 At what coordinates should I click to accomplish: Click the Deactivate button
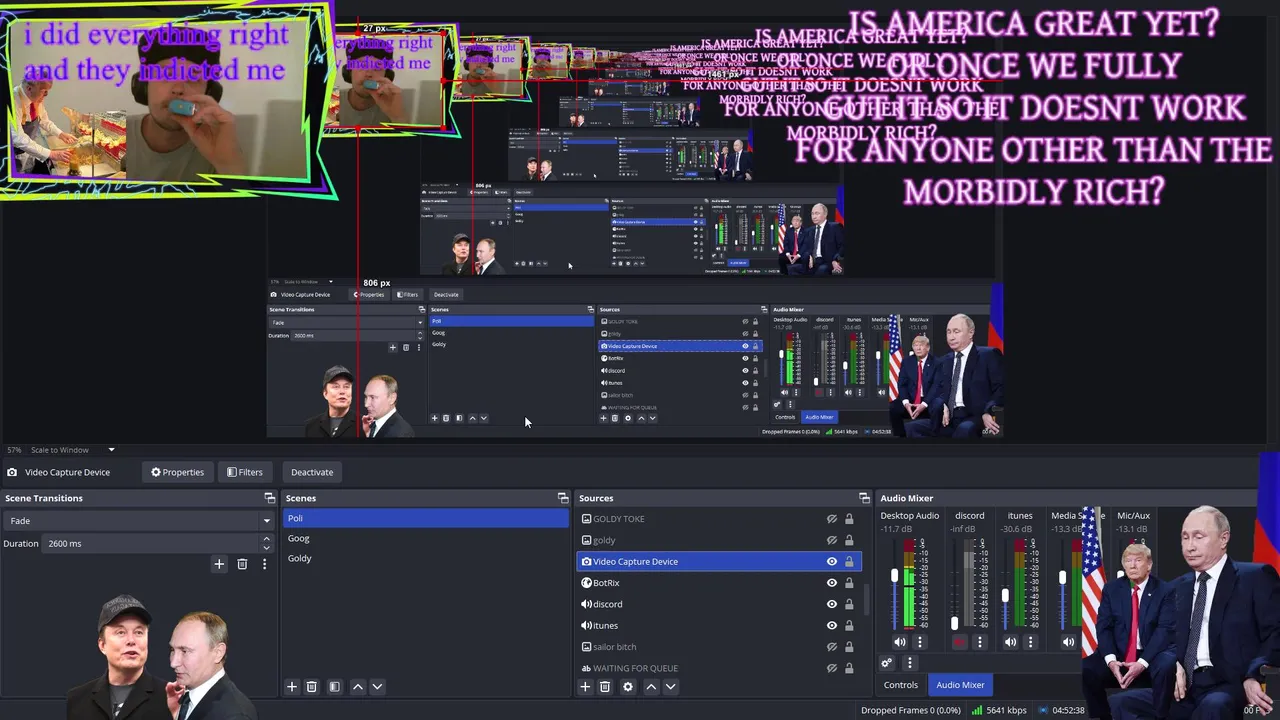[x=312, y=472]
